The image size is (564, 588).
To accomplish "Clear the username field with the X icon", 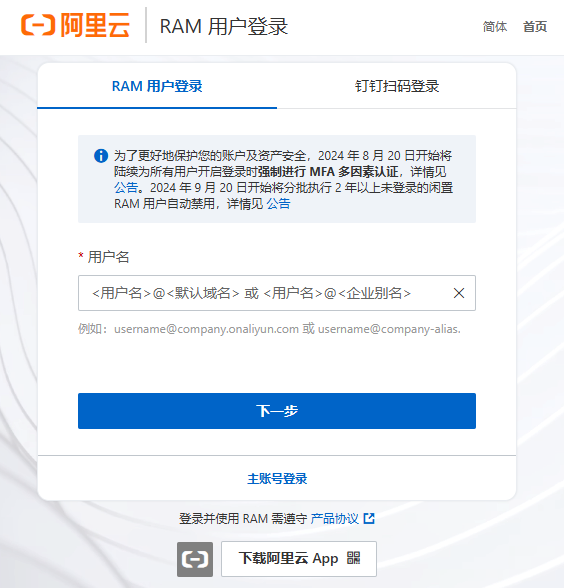I will [x=459, y=293].
